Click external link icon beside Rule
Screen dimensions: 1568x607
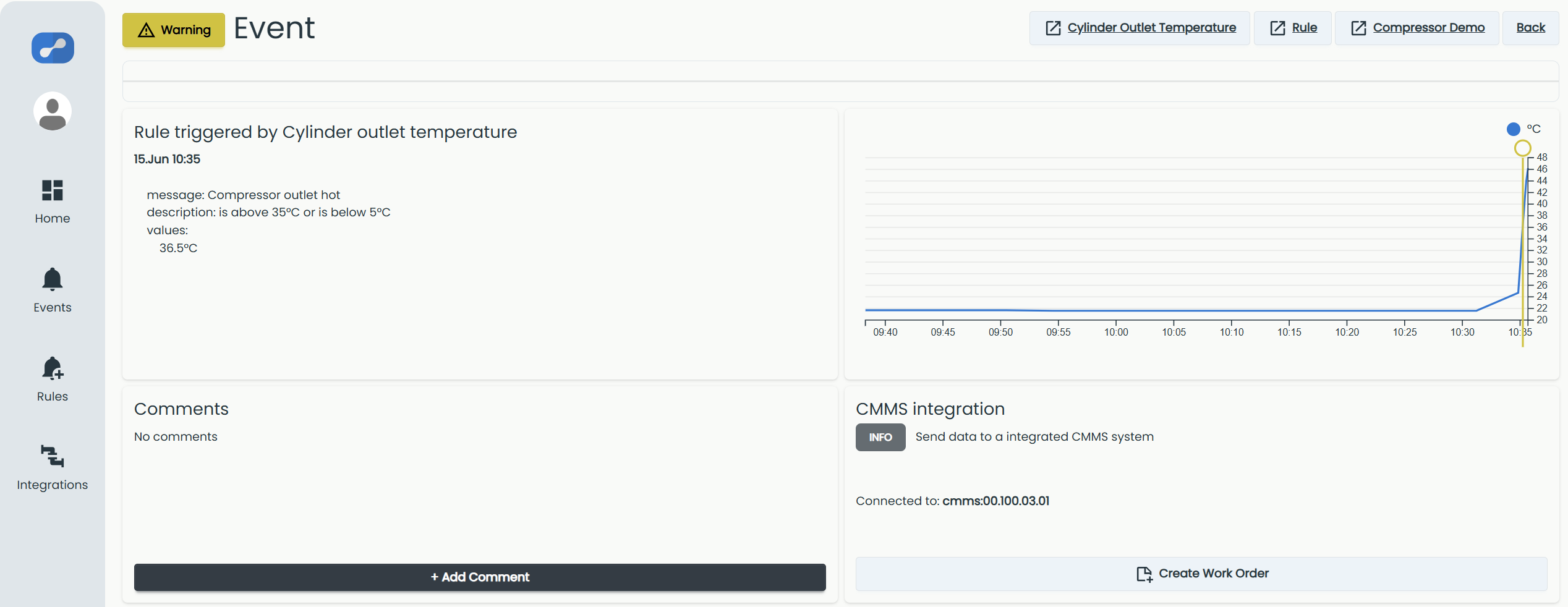coord(1277,28)
